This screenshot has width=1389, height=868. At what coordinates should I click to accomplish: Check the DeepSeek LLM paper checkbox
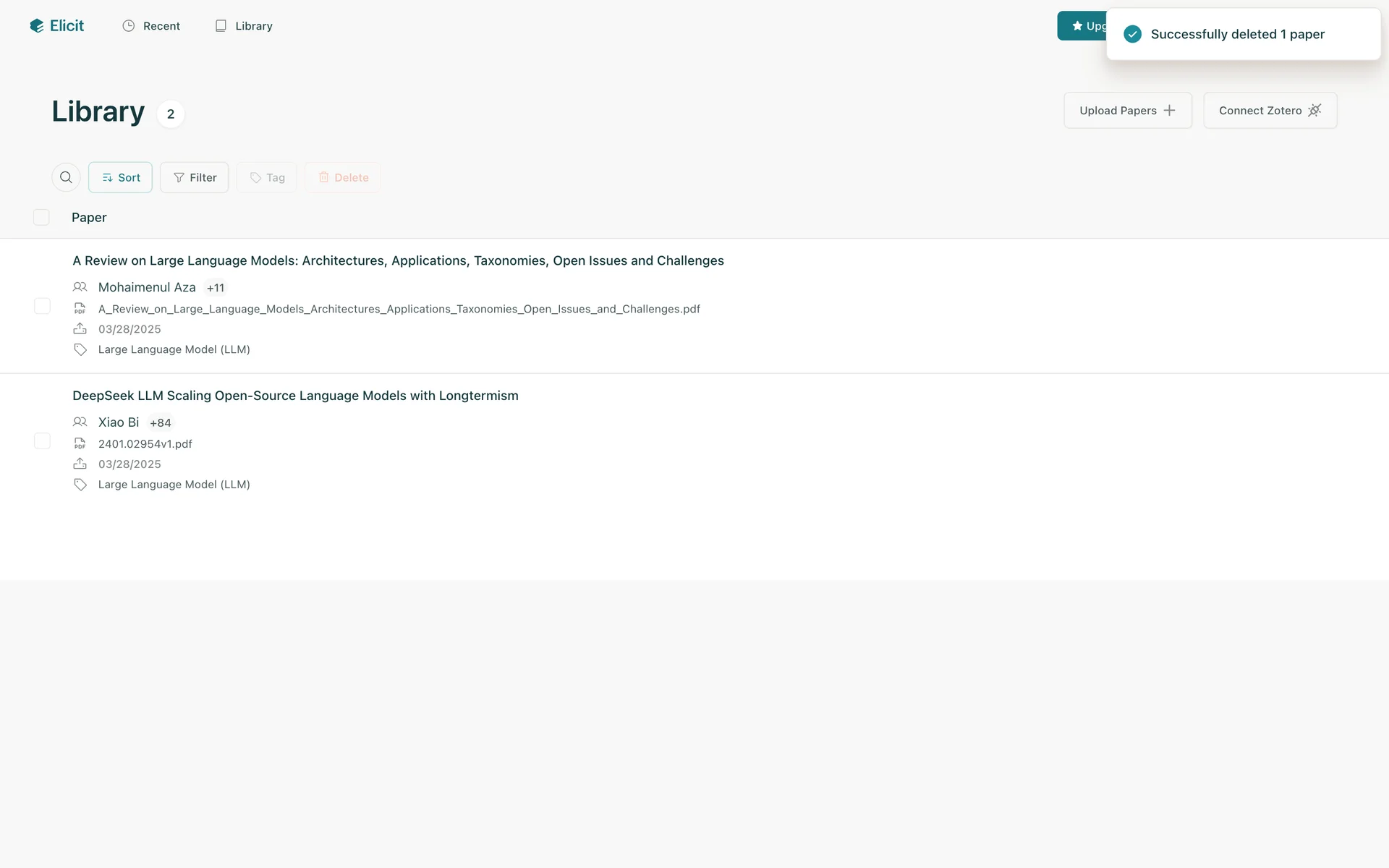pyautogui.click(x=42, y=441)
